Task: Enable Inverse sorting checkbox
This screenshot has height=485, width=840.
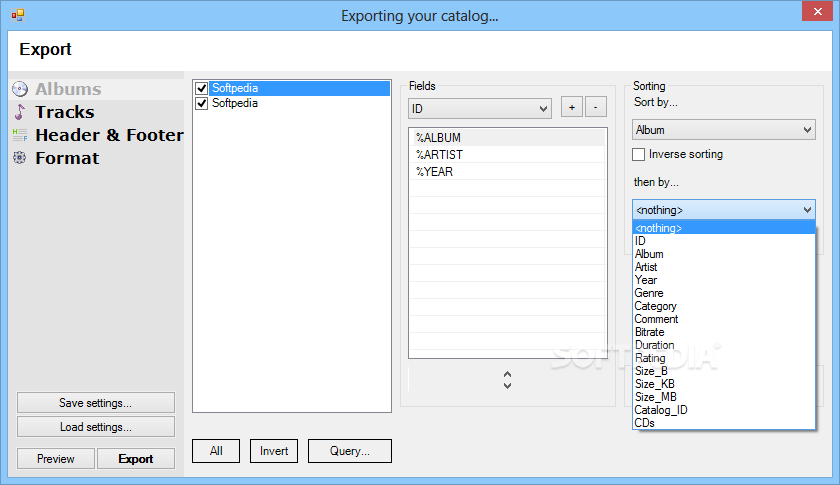Action: point(639,154)
